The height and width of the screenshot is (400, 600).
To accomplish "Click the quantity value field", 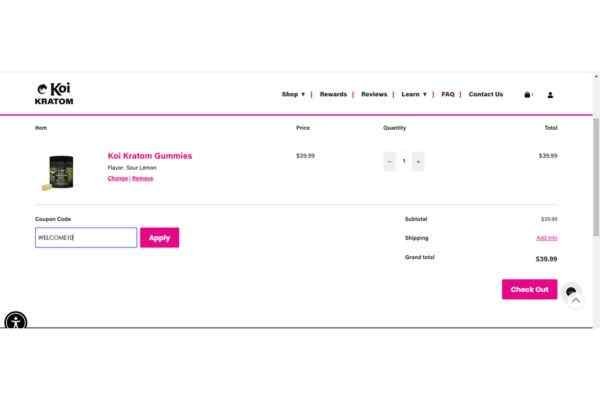I will click(x=404, y=161).
